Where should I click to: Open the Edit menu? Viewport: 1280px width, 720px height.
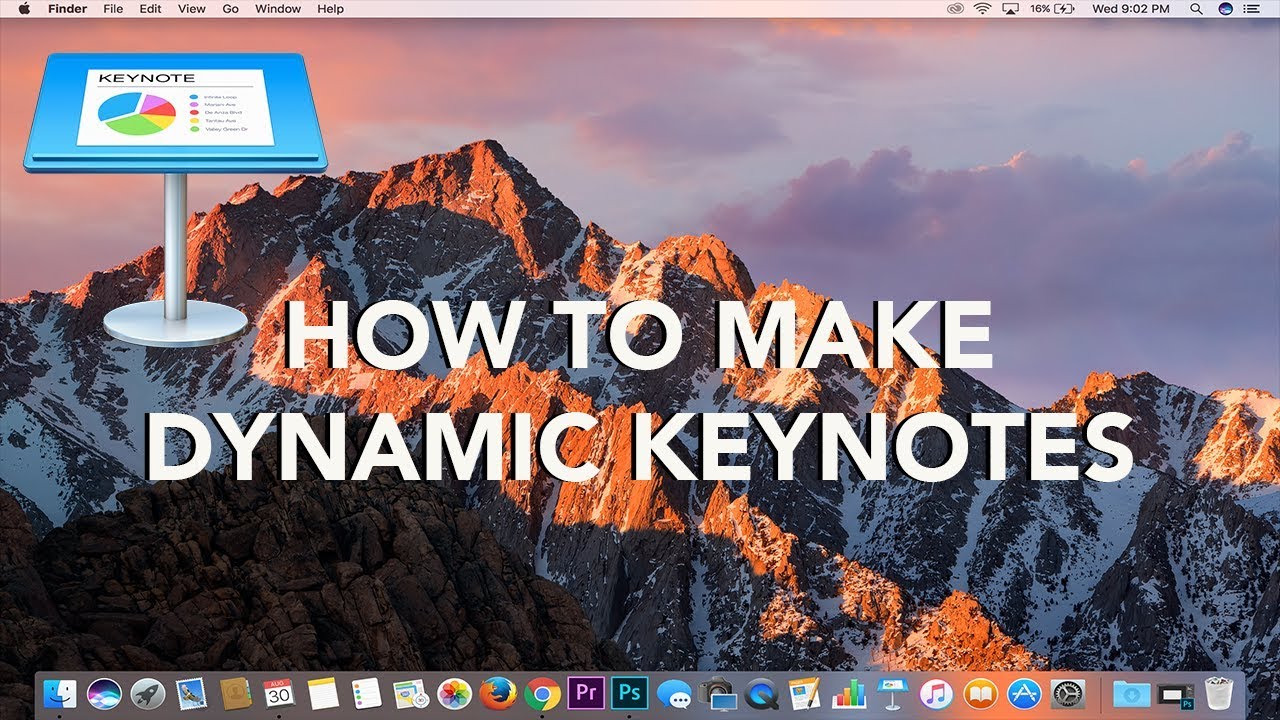[x=150, y=9]
